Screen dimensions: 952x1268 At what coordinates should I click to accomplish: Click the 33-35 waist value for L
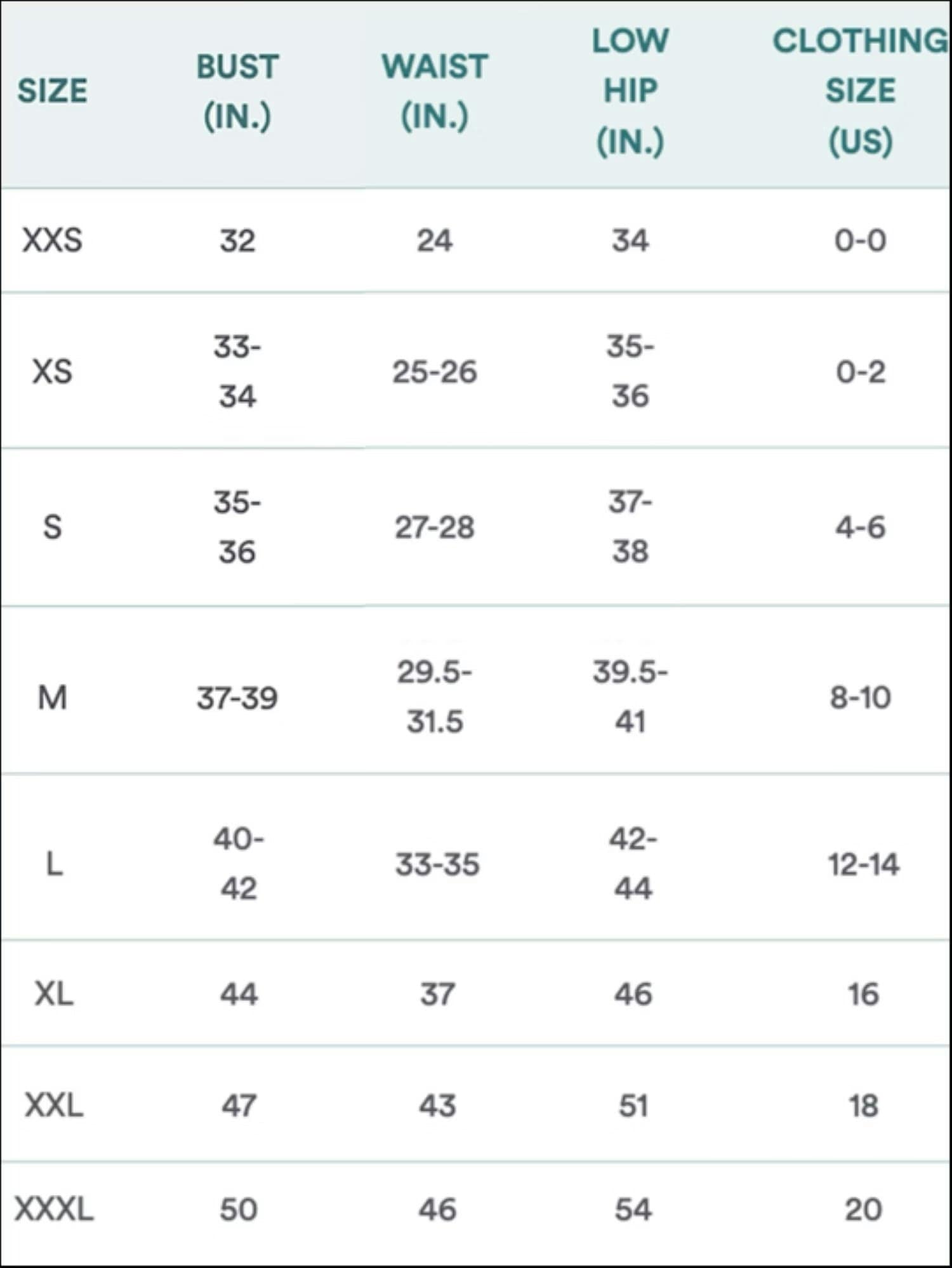pyautogui.click(x=437, y=864)
